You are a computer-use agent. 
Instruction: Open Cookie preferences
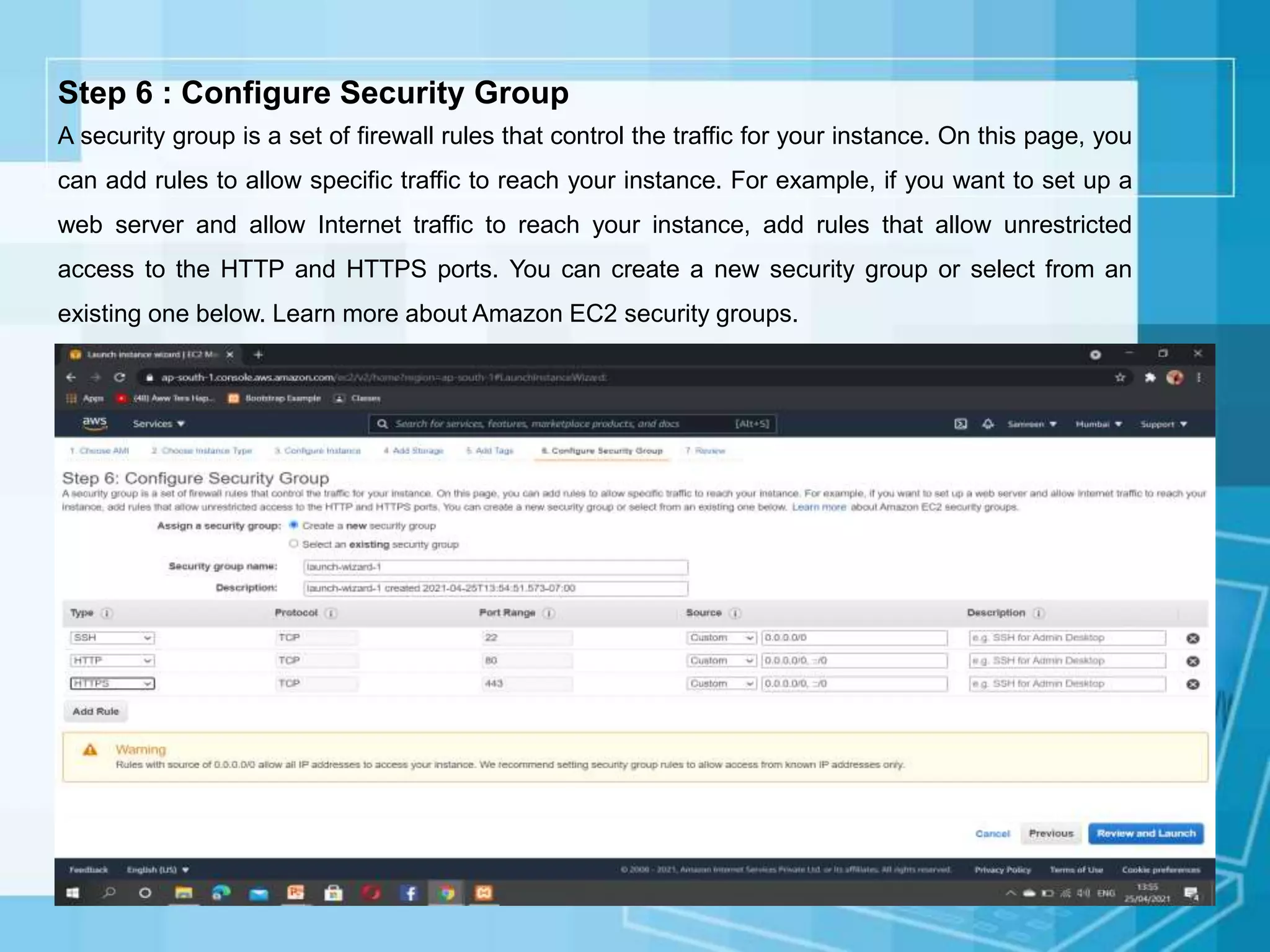tap(1161, 870)
